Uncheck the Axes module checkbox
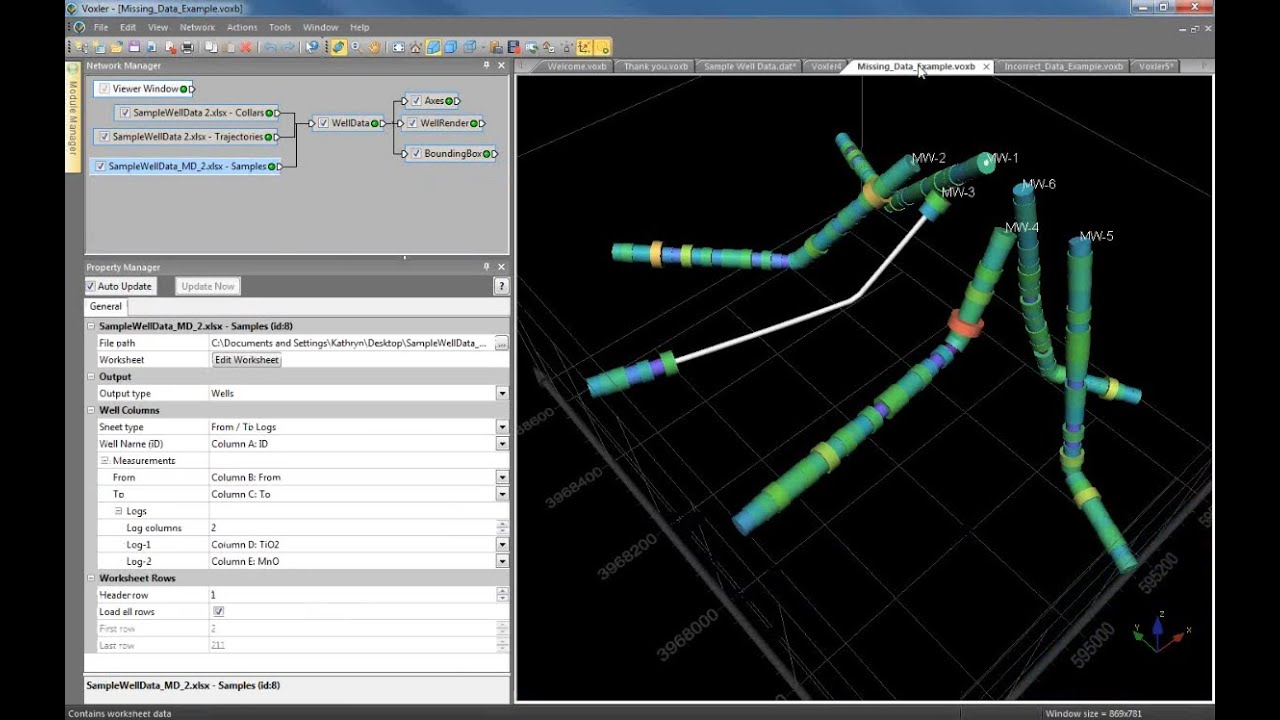 [416, 101]
